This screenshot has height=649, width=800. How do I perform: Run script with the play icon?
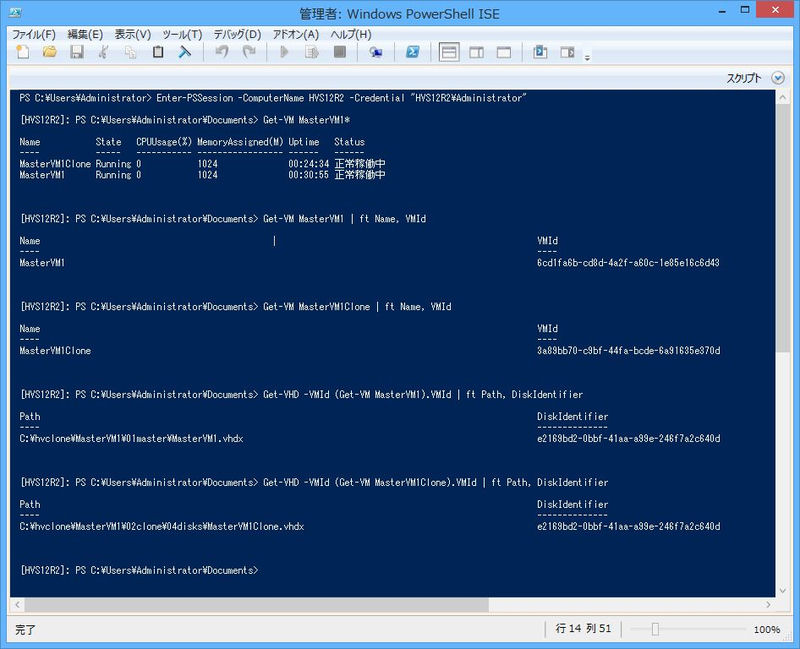point(285,52)
